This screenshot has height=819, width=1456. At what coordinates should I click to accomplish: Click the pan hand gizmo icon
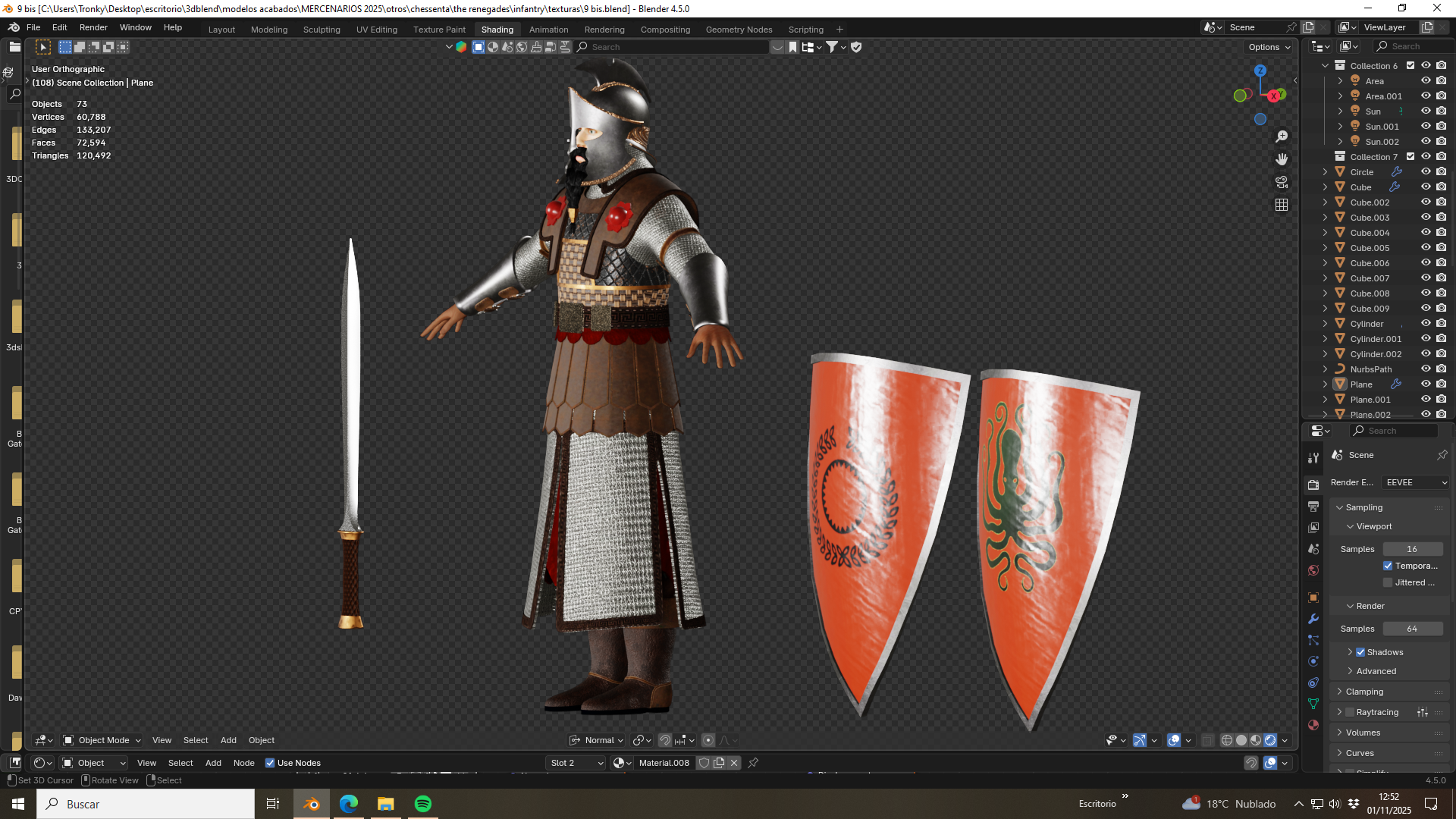[x=1282, y=159]
